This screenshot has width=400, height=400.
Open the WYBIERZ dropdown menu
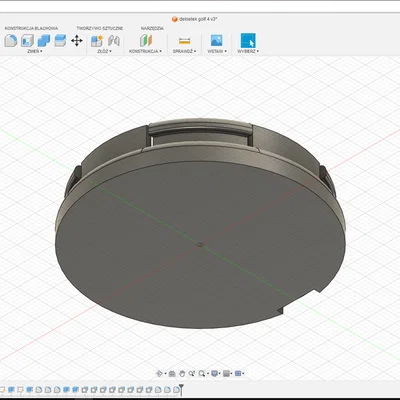[248, 51]
